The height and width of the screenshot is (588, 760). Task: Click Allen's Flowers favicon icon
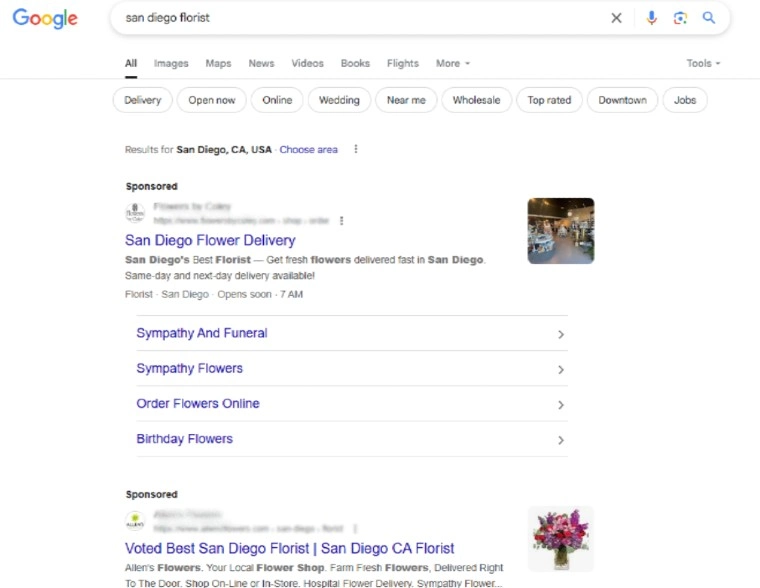click(x=135, y=521)
